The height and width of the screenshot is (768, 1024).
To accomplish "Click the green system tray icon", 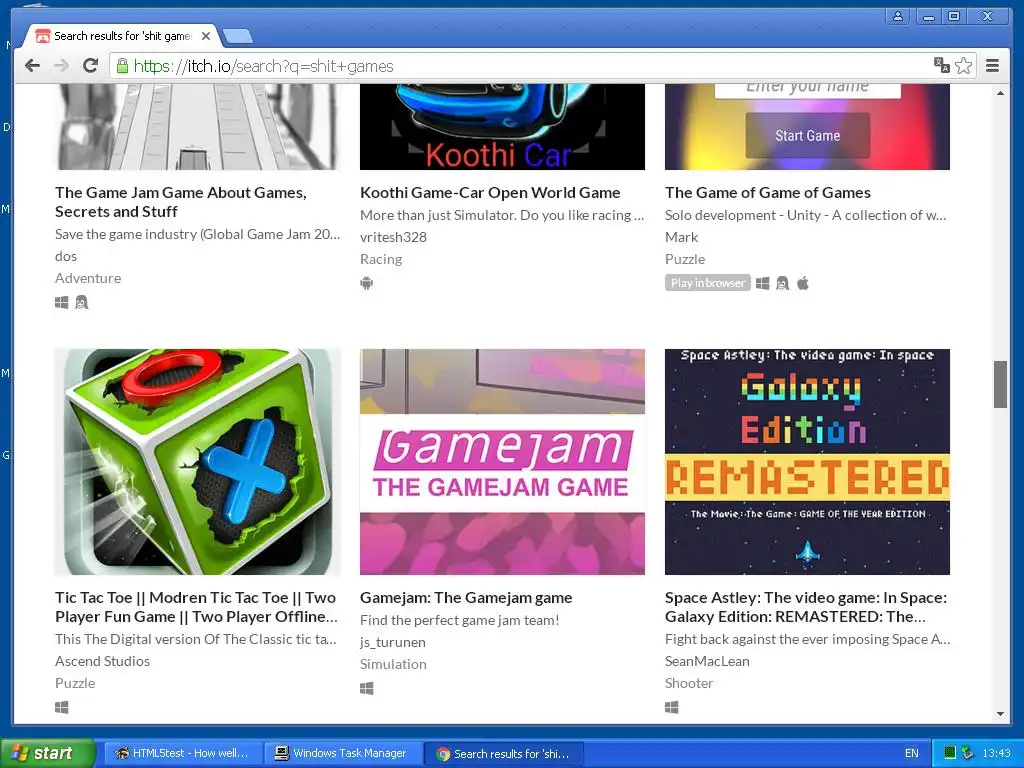I will click(x=950, y=753).
